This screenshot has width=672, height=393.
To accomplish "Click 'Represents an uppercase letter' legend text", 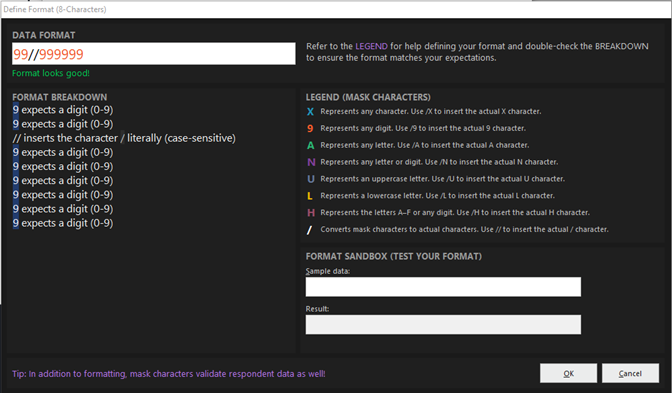I will click(443, 179).
